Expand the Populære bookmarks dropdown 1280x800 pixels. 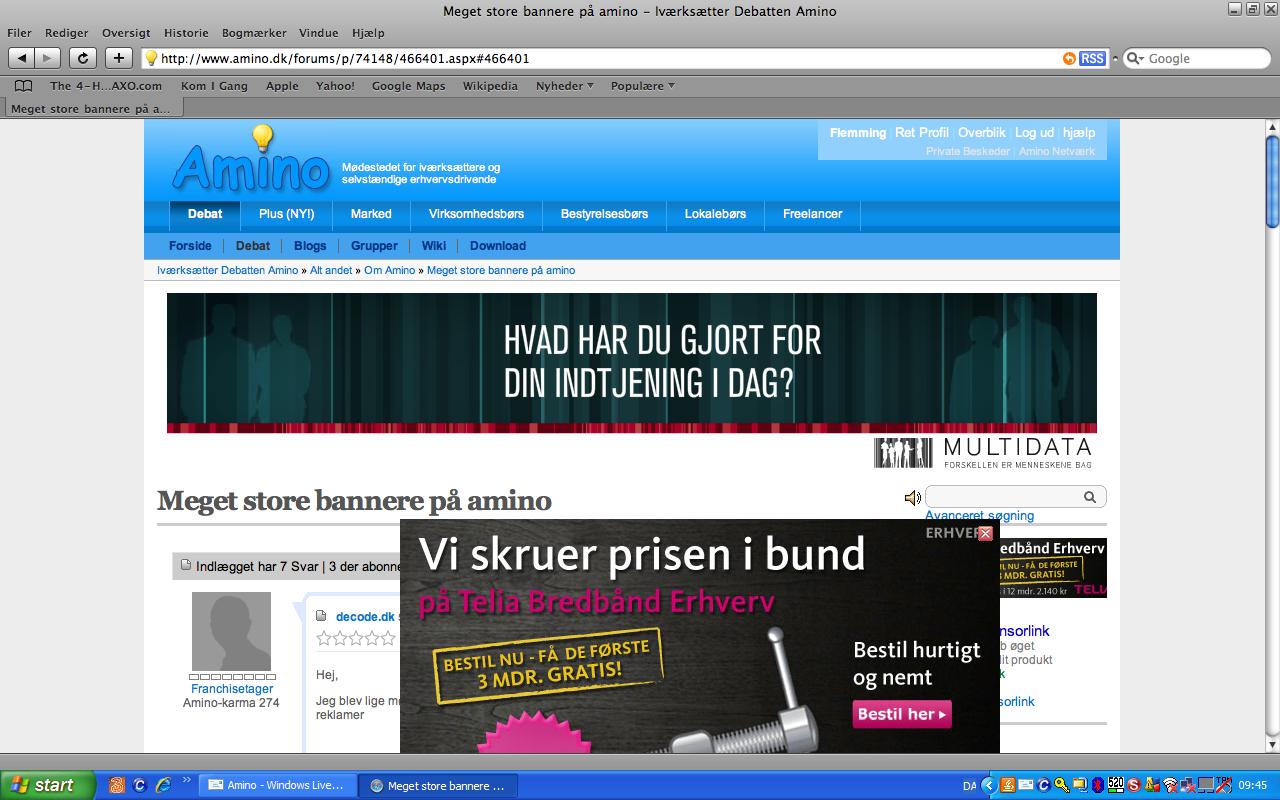tap(642, 86)
